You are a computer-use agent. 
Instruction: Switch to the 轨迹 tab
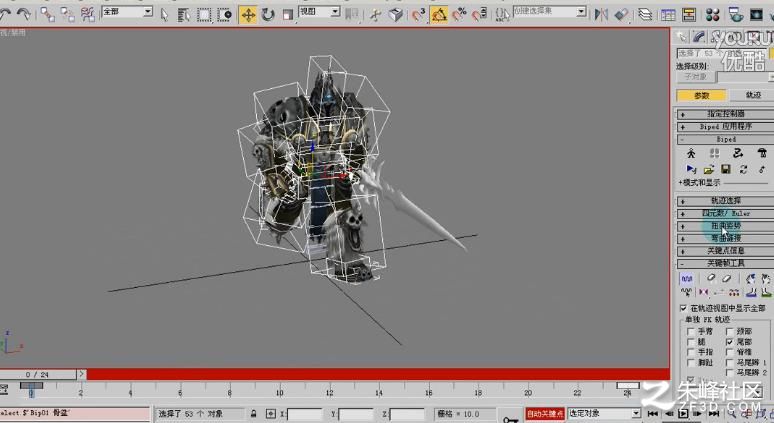753,95
